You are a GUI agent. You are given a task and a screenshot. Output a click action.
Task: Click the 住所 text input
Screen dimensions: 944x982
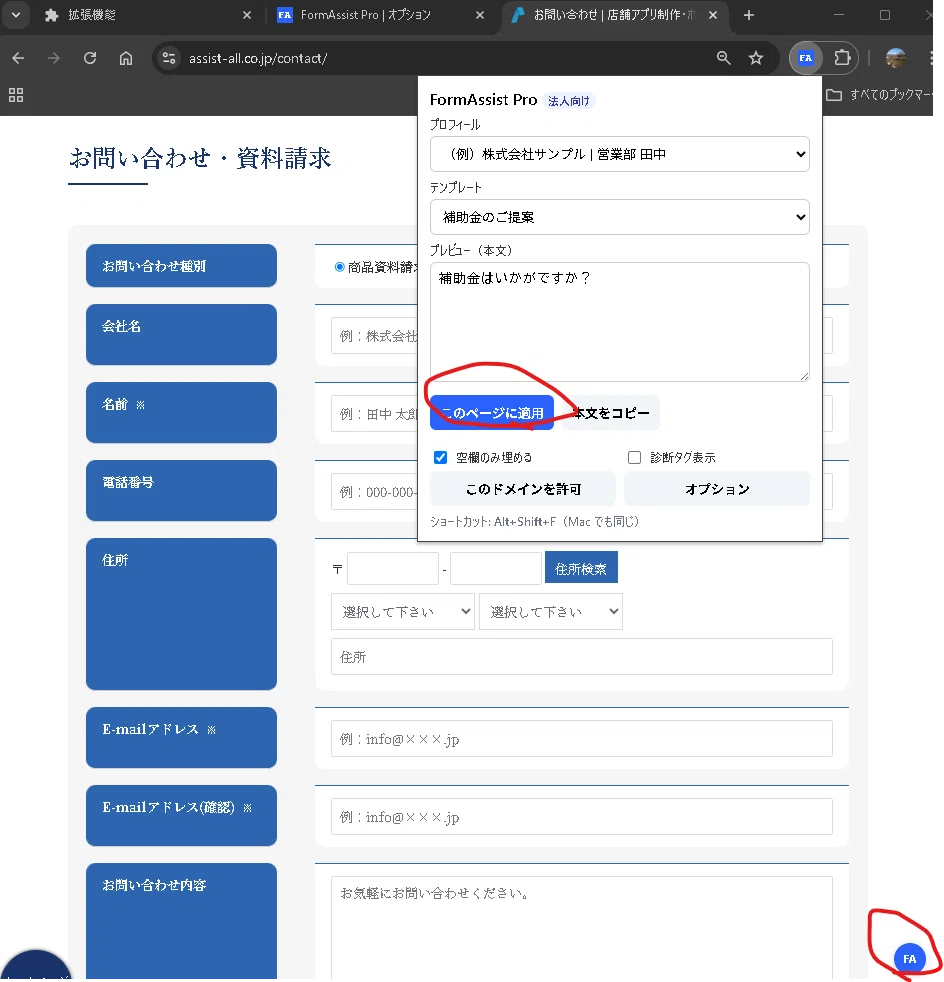[582, 656]
